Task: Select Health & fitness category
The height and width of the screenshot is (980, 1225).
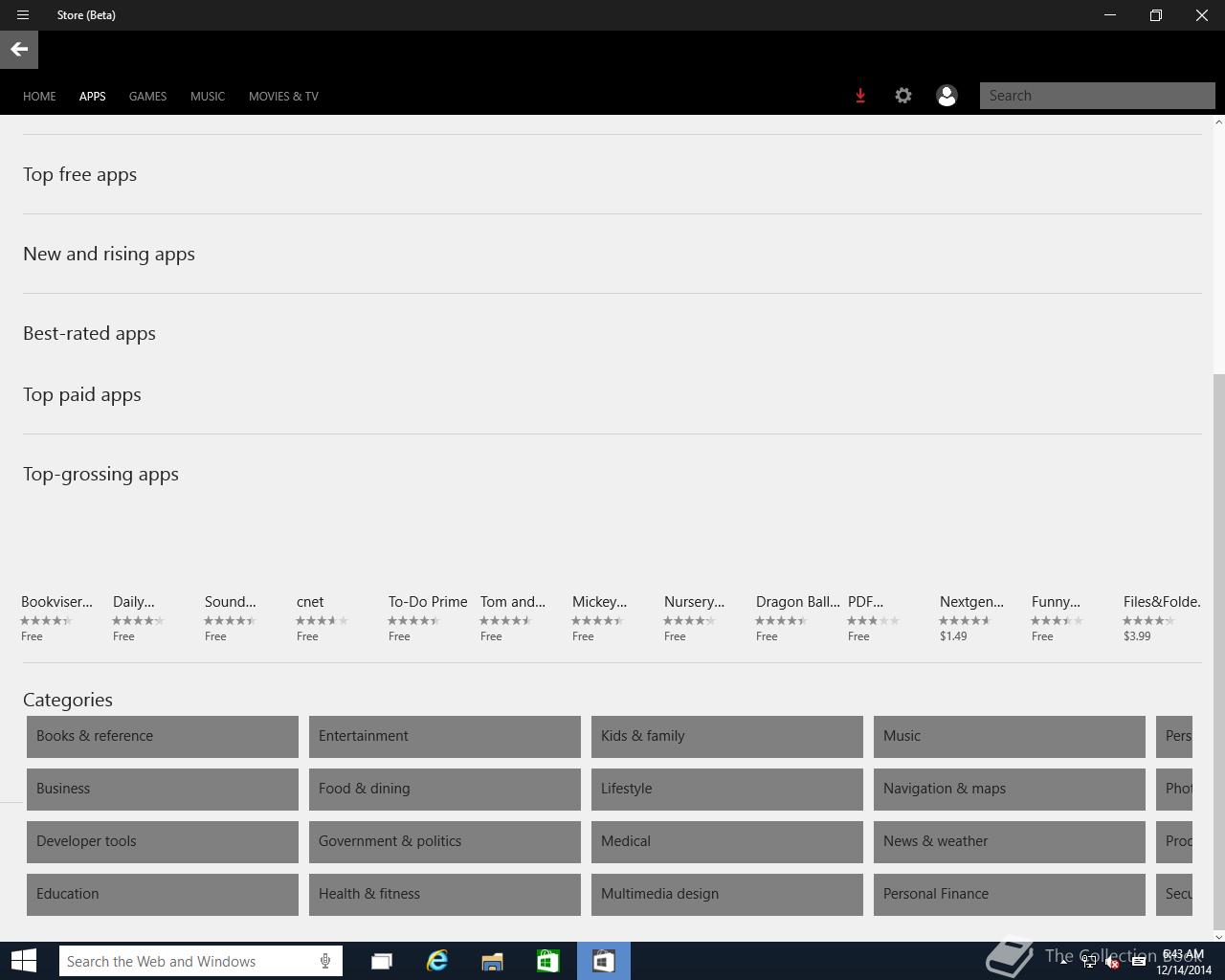Action: pos(445,894)
